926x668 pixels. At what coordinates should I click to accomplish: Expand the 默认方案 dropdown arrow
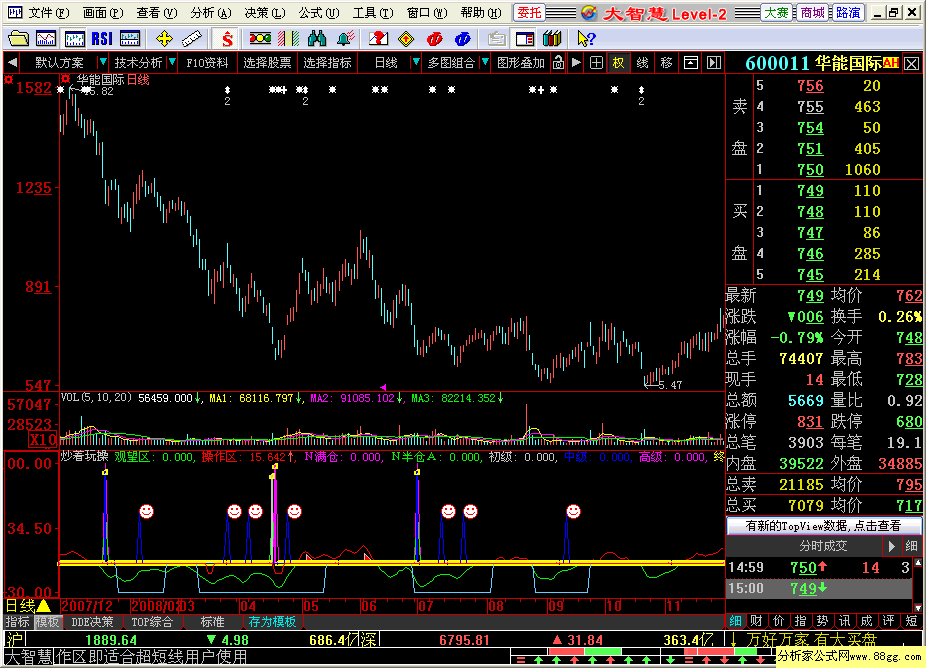coord(103,62)
